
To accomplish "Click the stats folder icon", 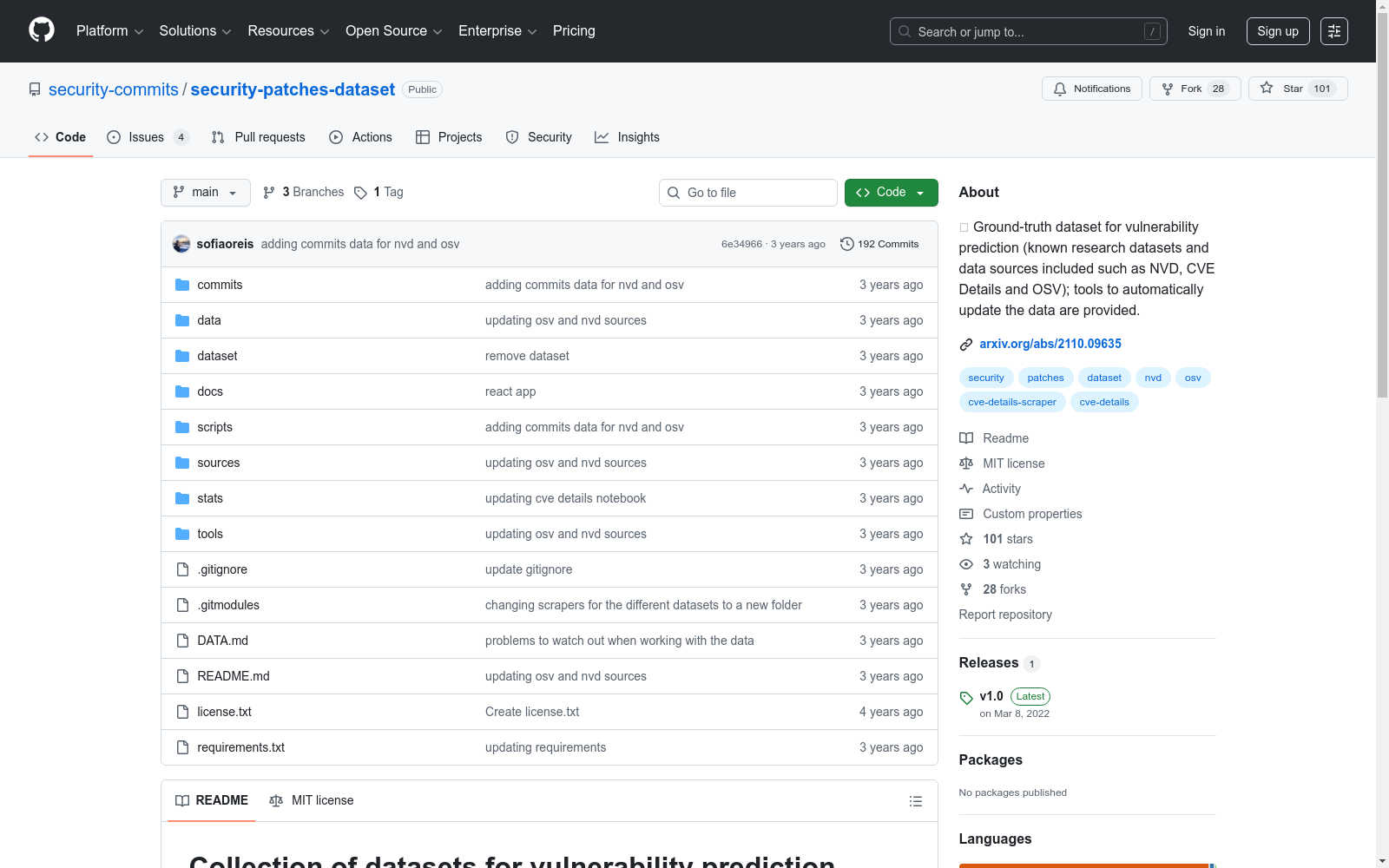I will click(182, 498).
